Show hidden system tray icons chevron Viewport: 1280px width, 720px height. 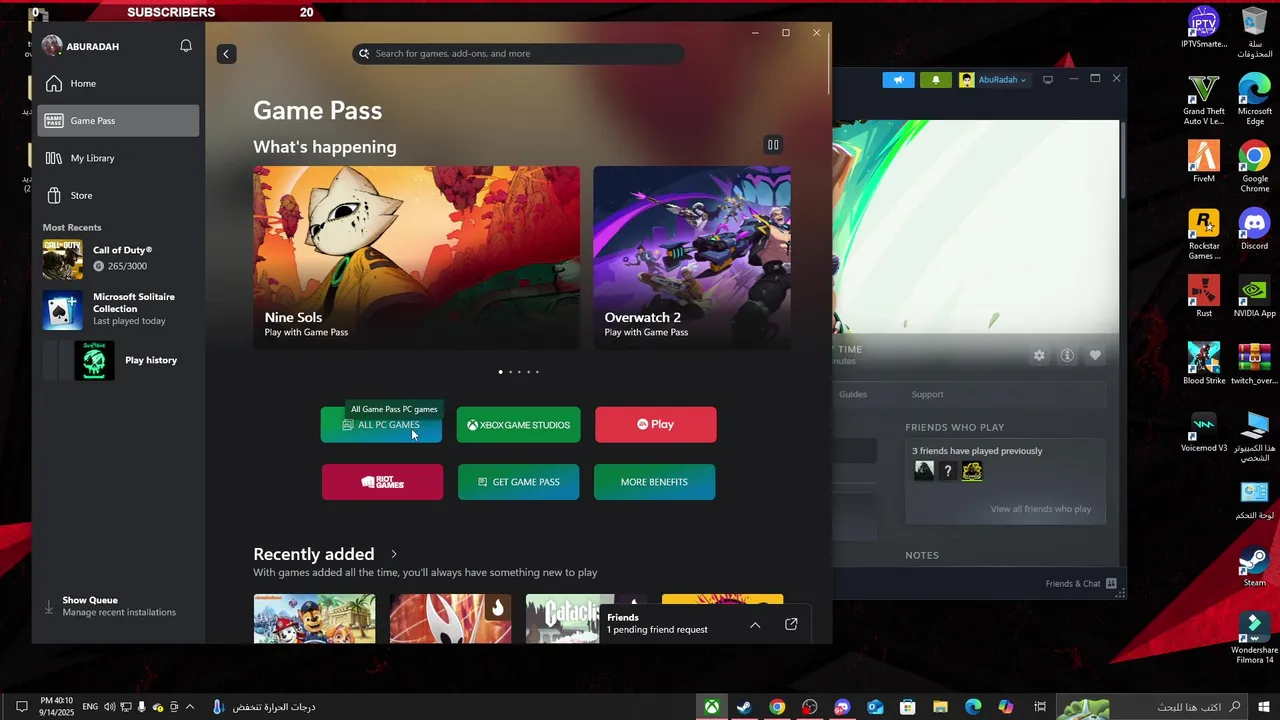coord(190,707)
